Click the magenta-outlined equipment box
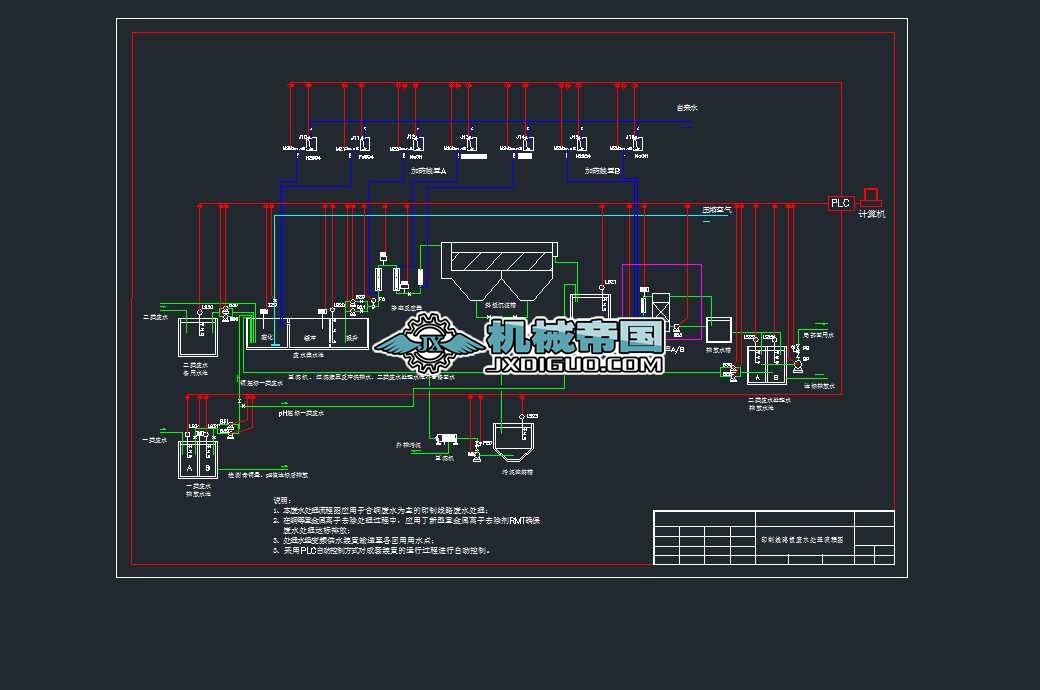 click(x=661, y=302)
